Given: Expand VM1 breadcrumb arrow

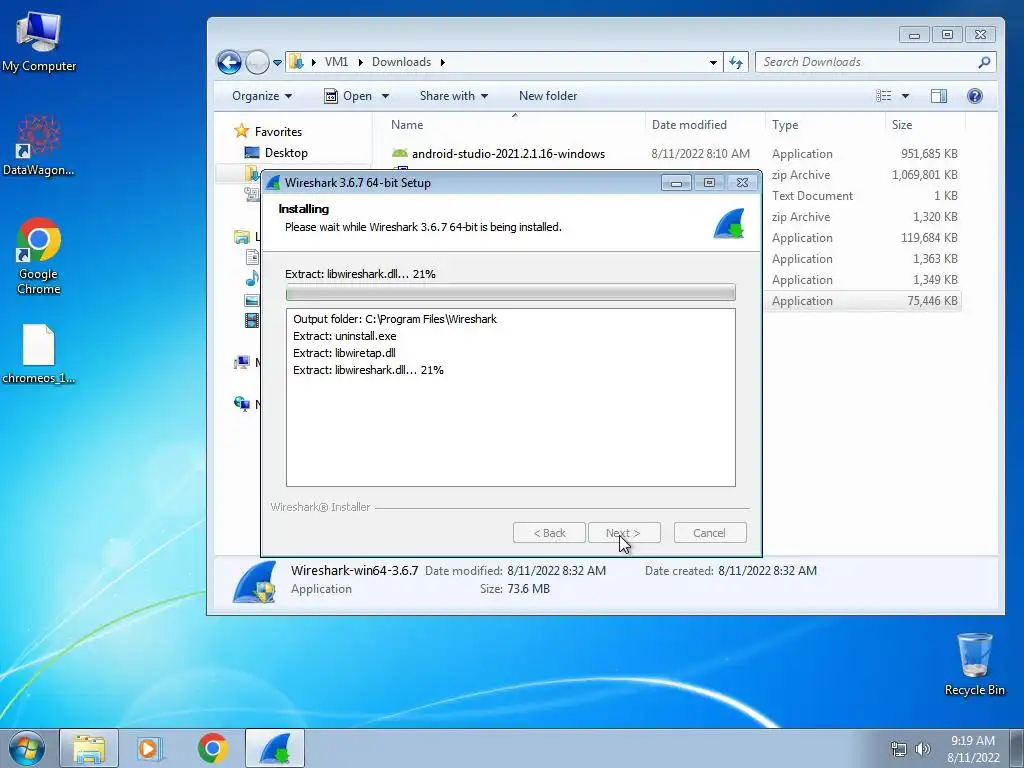Looking at the screenshot, I should (x=360, y=62).
